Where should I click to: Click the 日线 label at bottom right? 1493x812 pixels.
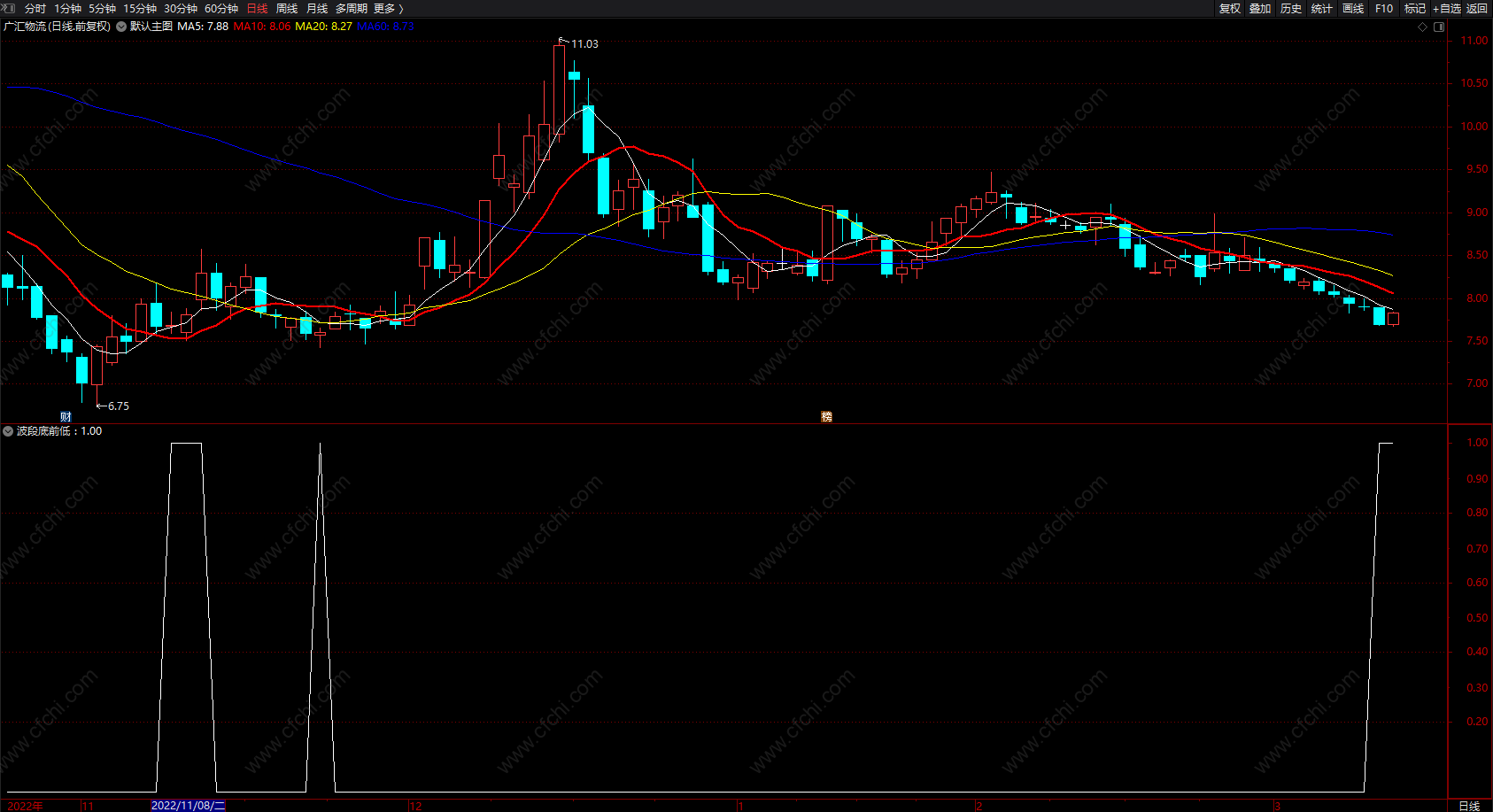(1469, 806)
